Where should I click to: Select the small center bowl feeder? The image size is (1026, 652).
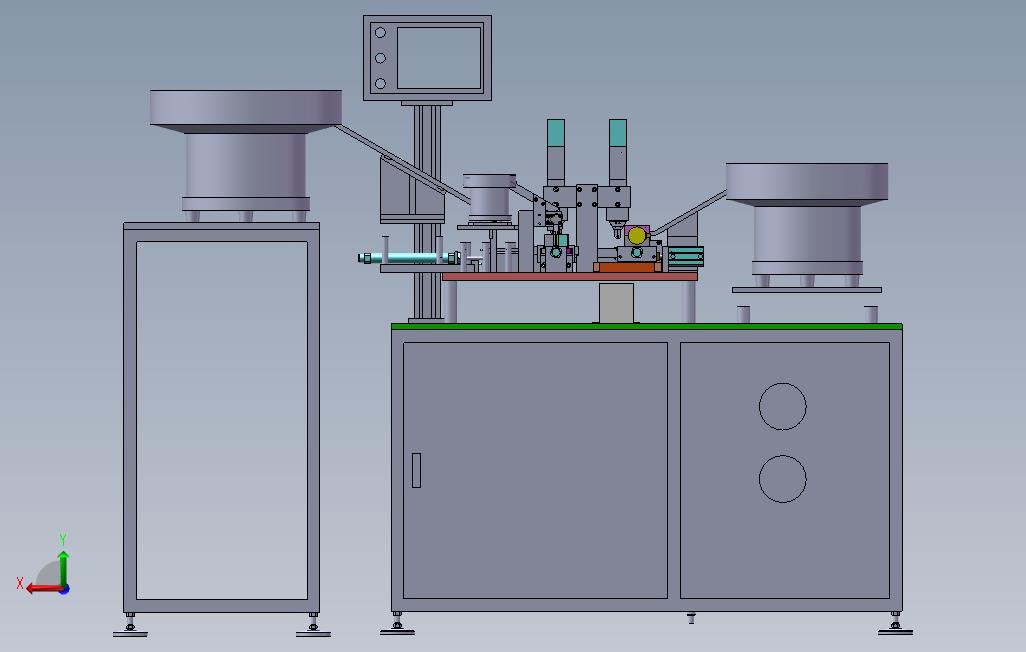(489, 198)
